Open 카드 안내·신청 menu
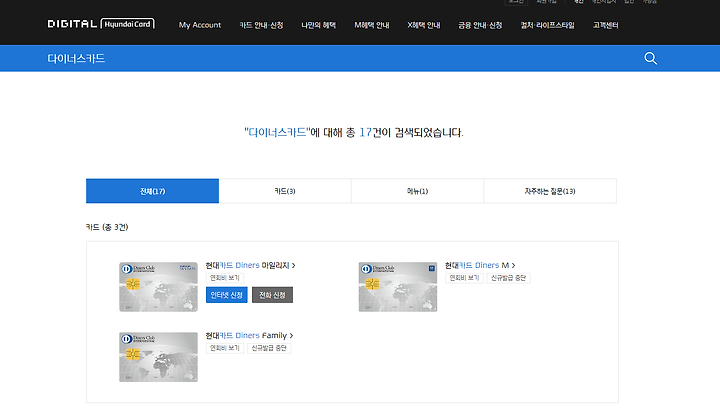Image resolution: width=720 pixels, height=417 pixels. click(x=261, y=25)
